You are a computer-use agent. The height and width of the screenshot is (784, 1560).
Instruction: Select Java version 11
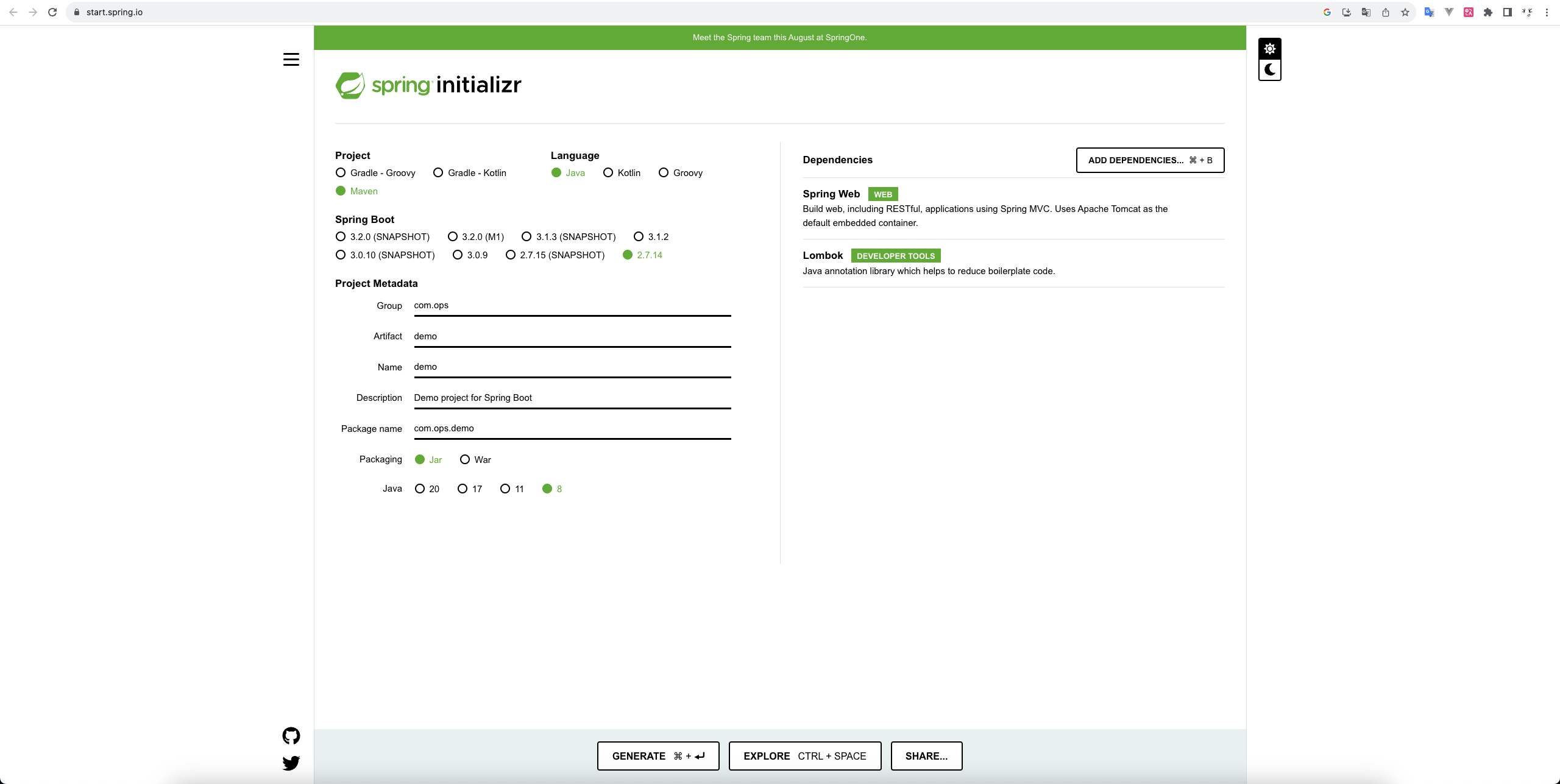512,489
